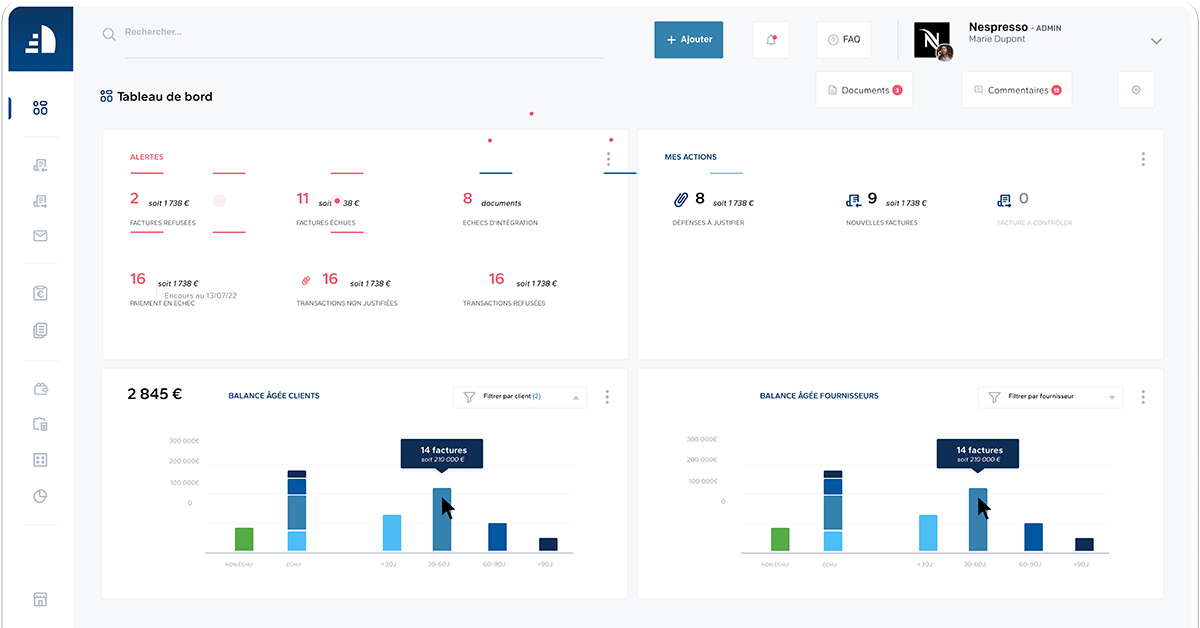The height and width of the screenshot is (628, 1200).
Task: Open the Alertes panel three-dot menu
Action: [608, 159]
